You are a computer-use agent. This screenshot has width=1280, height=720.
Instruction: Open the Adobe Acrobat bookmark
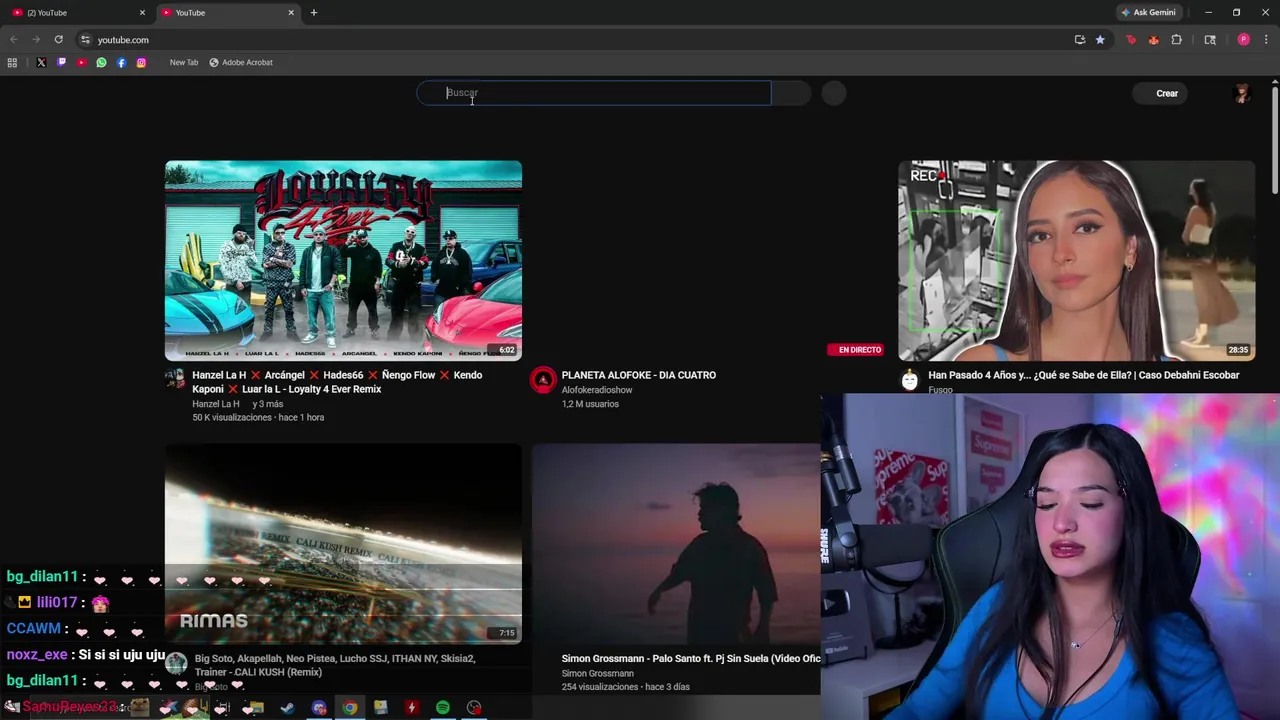[241, 62]
